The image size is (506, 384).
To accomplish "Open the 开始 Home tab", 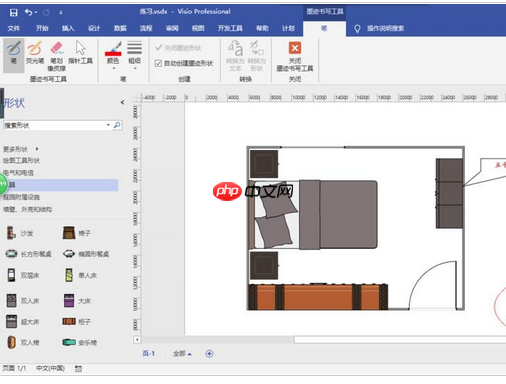I will (42, 28).
